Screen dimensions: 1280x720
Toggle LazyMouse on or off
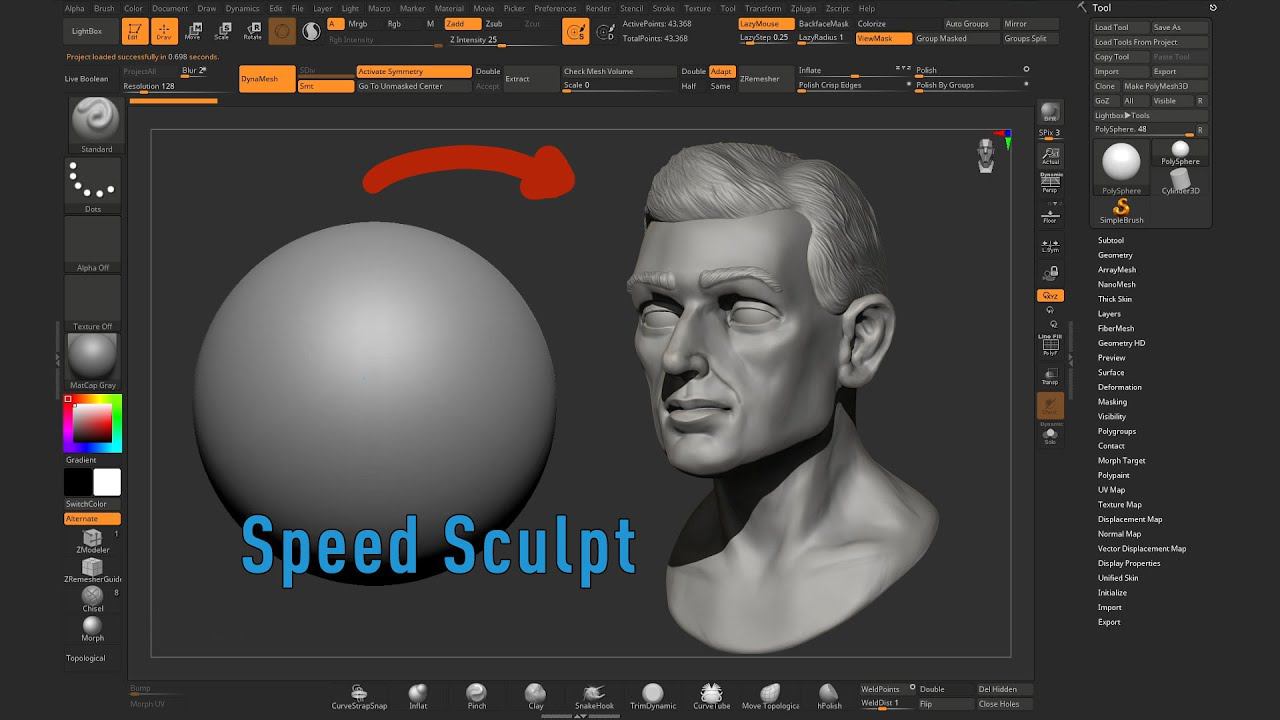click(x=766, y=24)
